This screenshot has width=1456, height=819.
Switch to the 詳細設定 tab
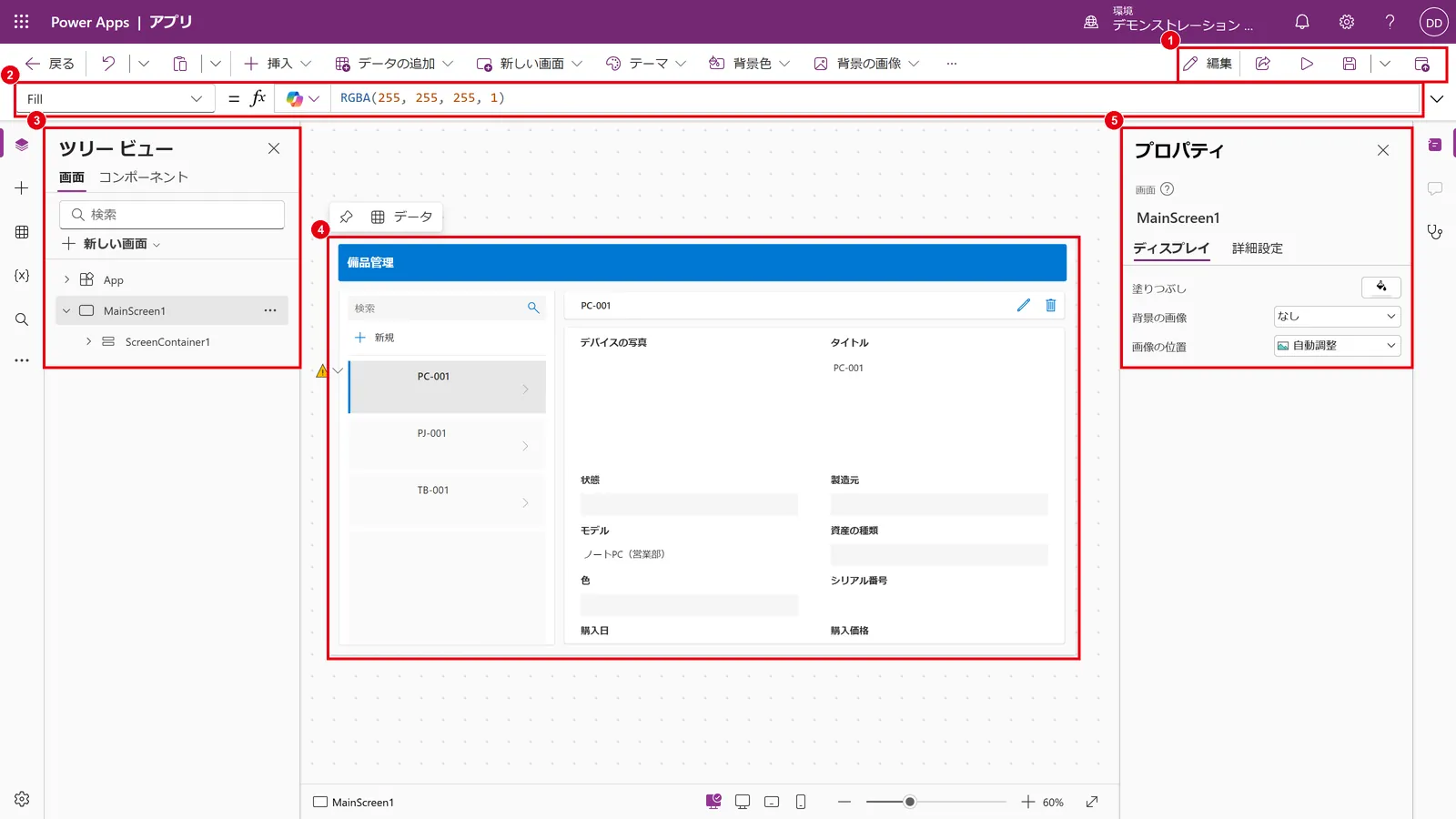click(x=1258, y=248)
